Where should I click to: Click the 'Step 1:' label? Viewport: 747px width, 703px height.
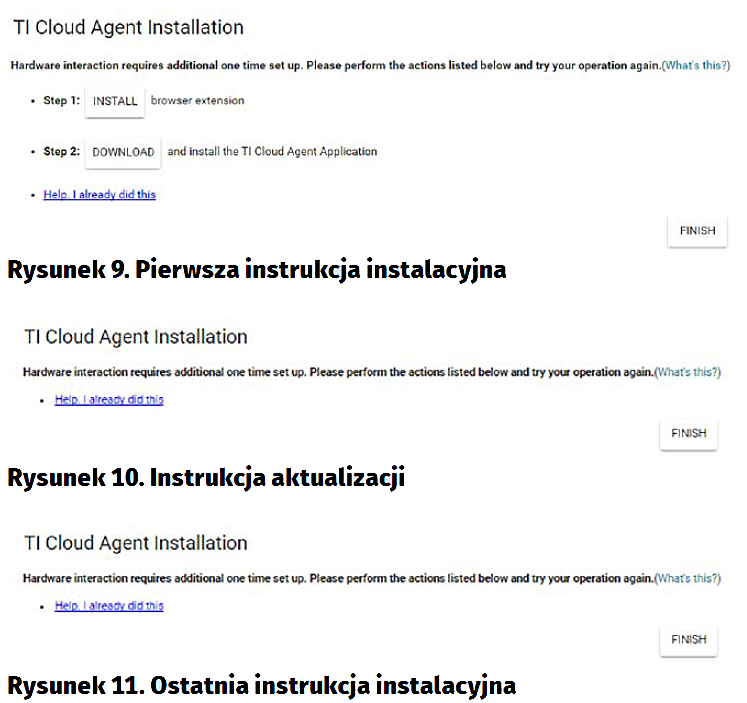coord(61,101)
